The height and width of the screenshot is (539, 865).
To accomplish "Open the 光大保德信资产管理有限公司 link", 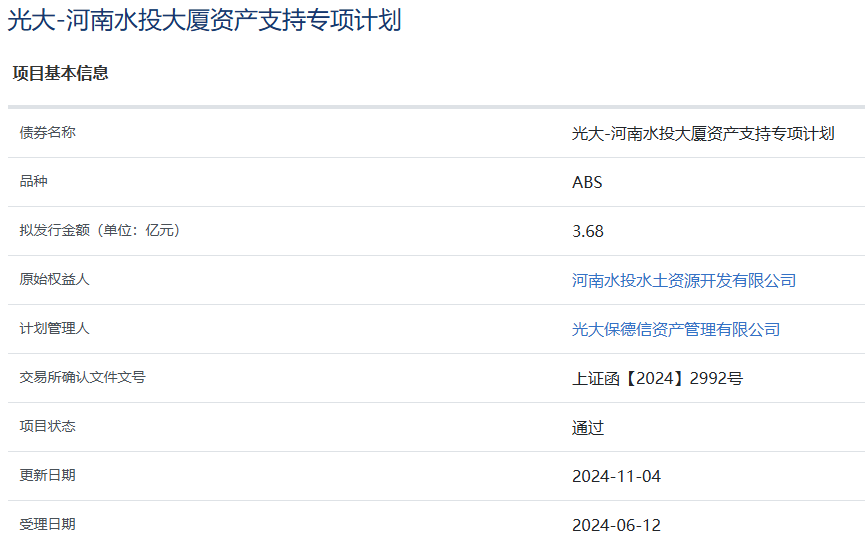I will tap(676, 329).
